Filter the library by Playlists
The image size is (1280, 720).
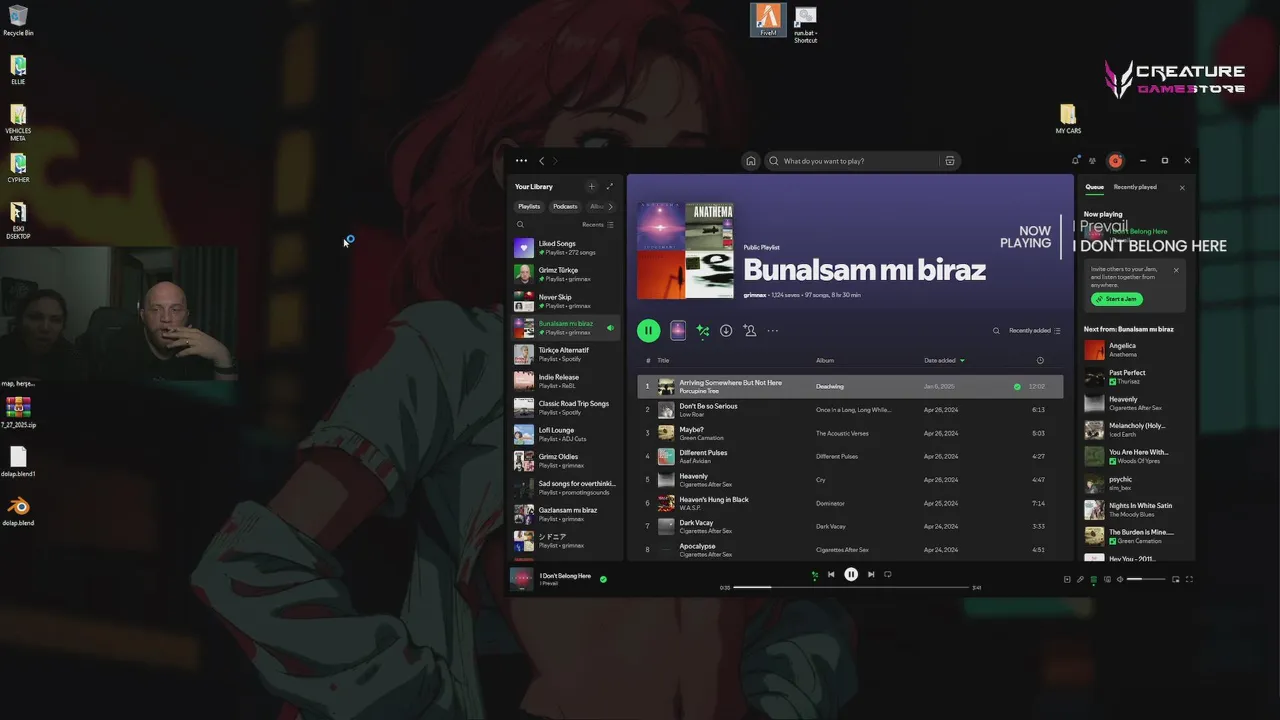(x=529, y=207)
